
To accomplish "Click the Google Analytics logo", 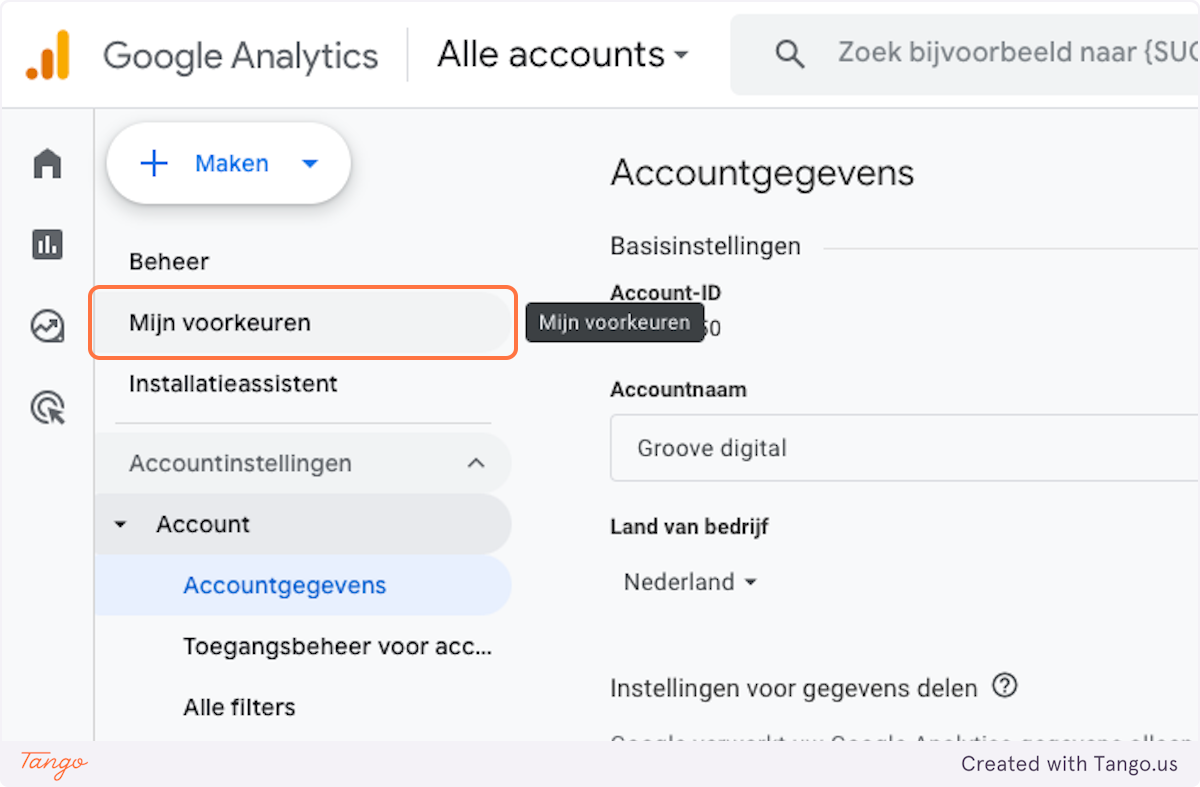I will [x=240, y=55].
